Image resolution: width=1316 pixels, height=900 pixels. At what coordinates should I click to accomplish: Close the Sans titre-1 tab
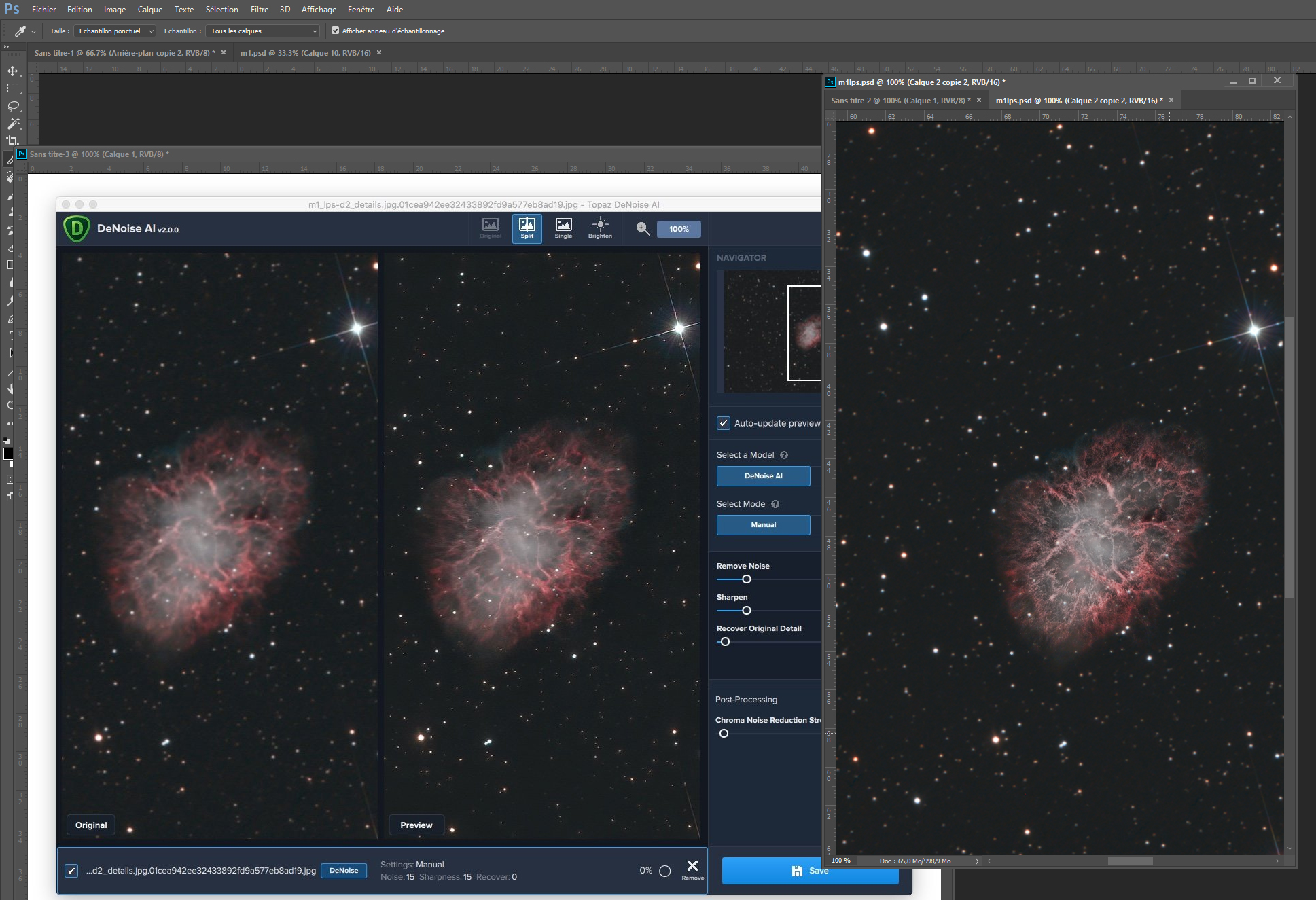coord(224,52)
